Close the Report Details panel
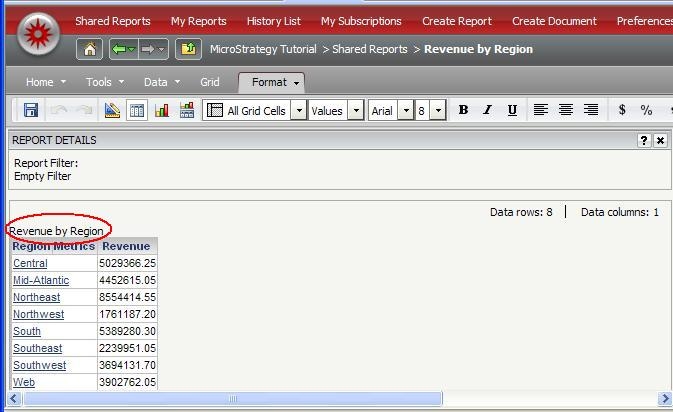The image size is (673, 412). (660, 141)
